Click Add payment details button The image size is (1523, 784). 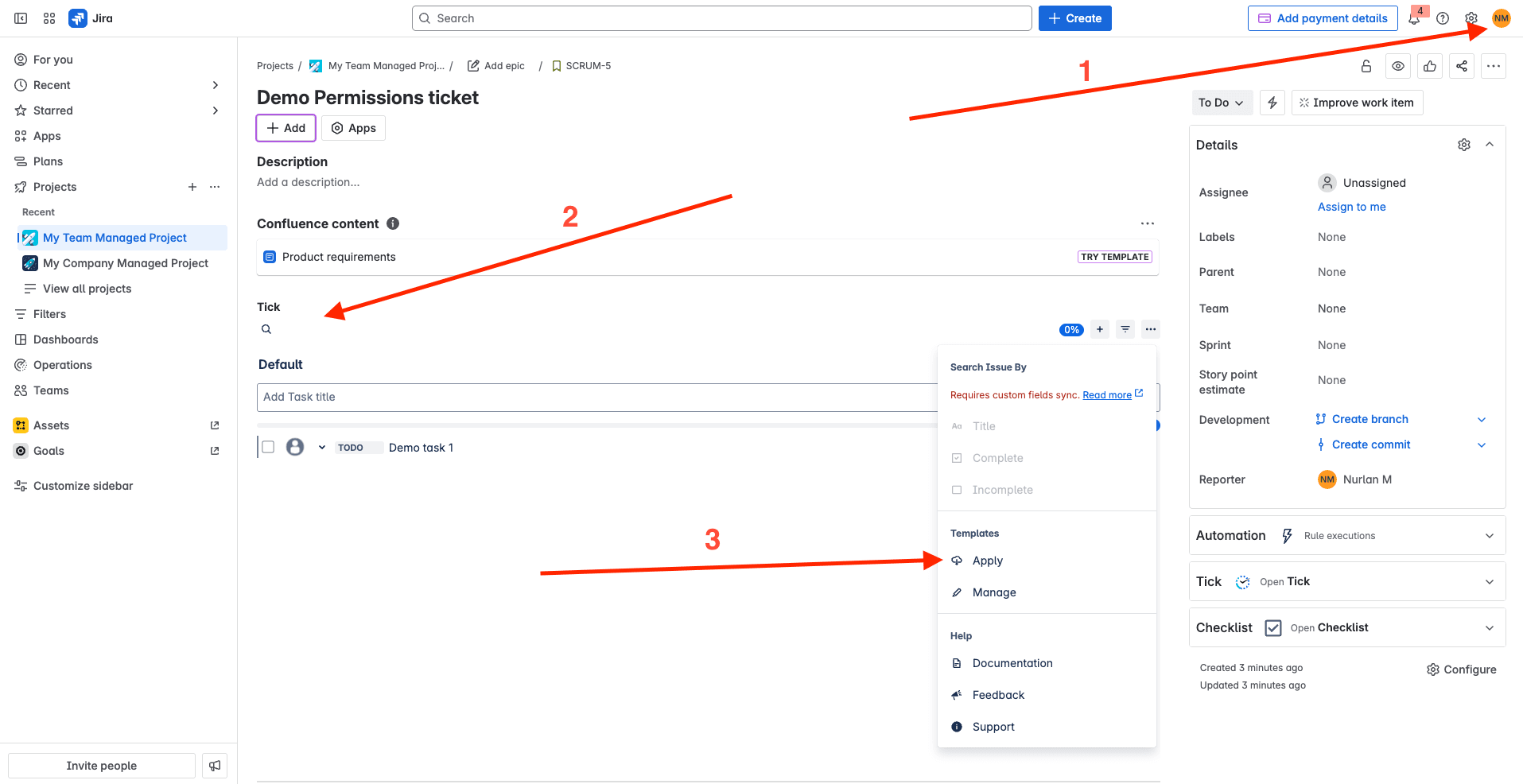tap(1323, 18)
